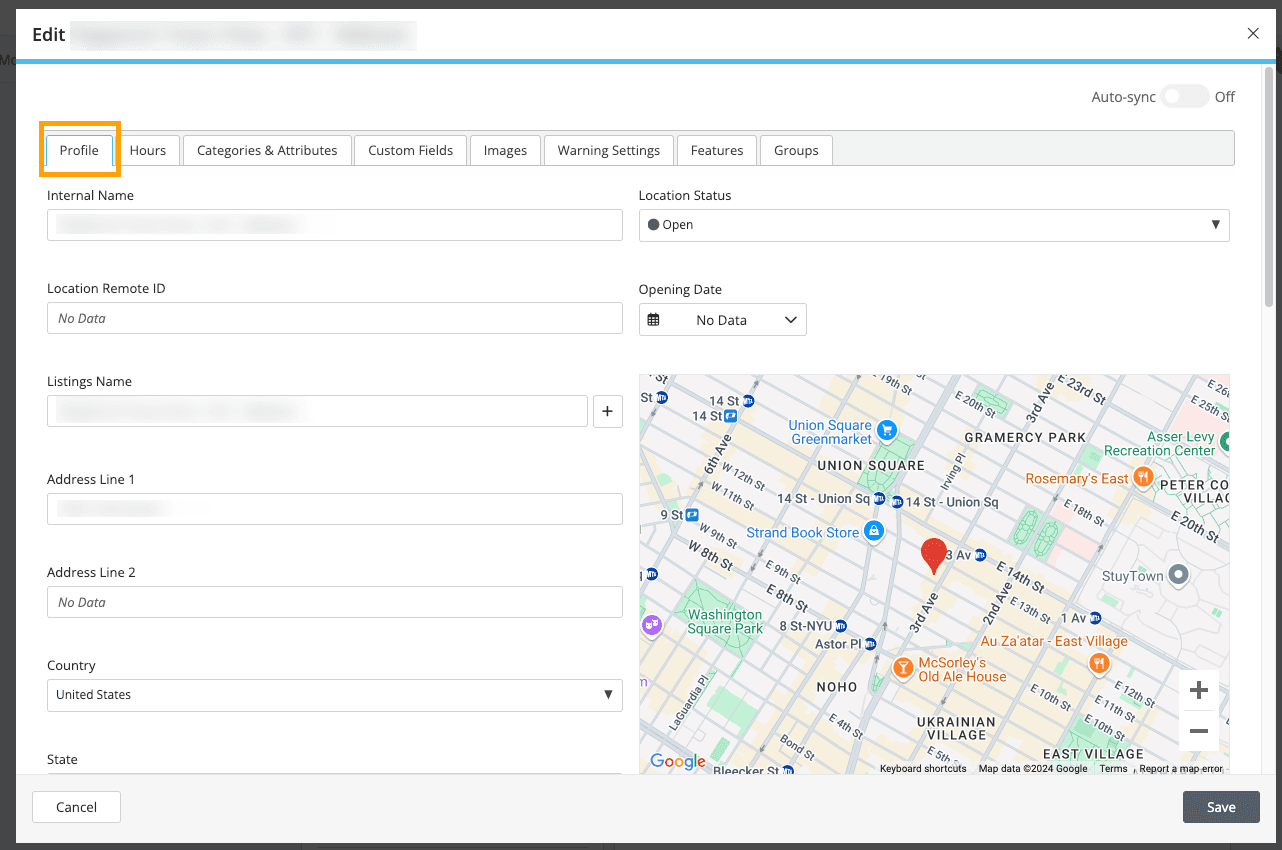This screenshot has height=850, width=1282.
Task: Click the plus icon next to Listings Name
Action: [x=607, y=410]
